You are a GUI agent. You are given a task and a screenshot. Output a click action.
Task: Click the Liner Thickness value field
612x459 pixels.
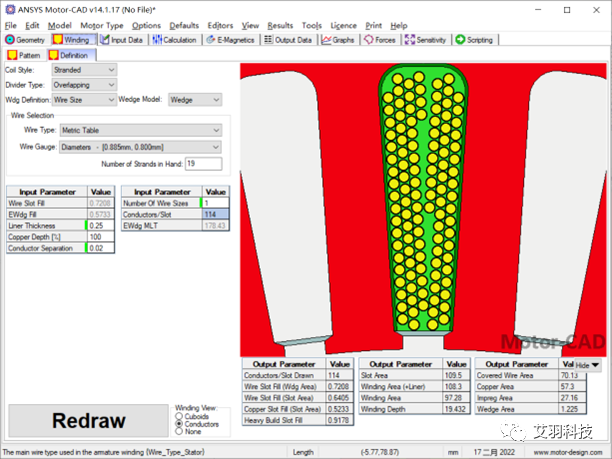tap(100, 226)
